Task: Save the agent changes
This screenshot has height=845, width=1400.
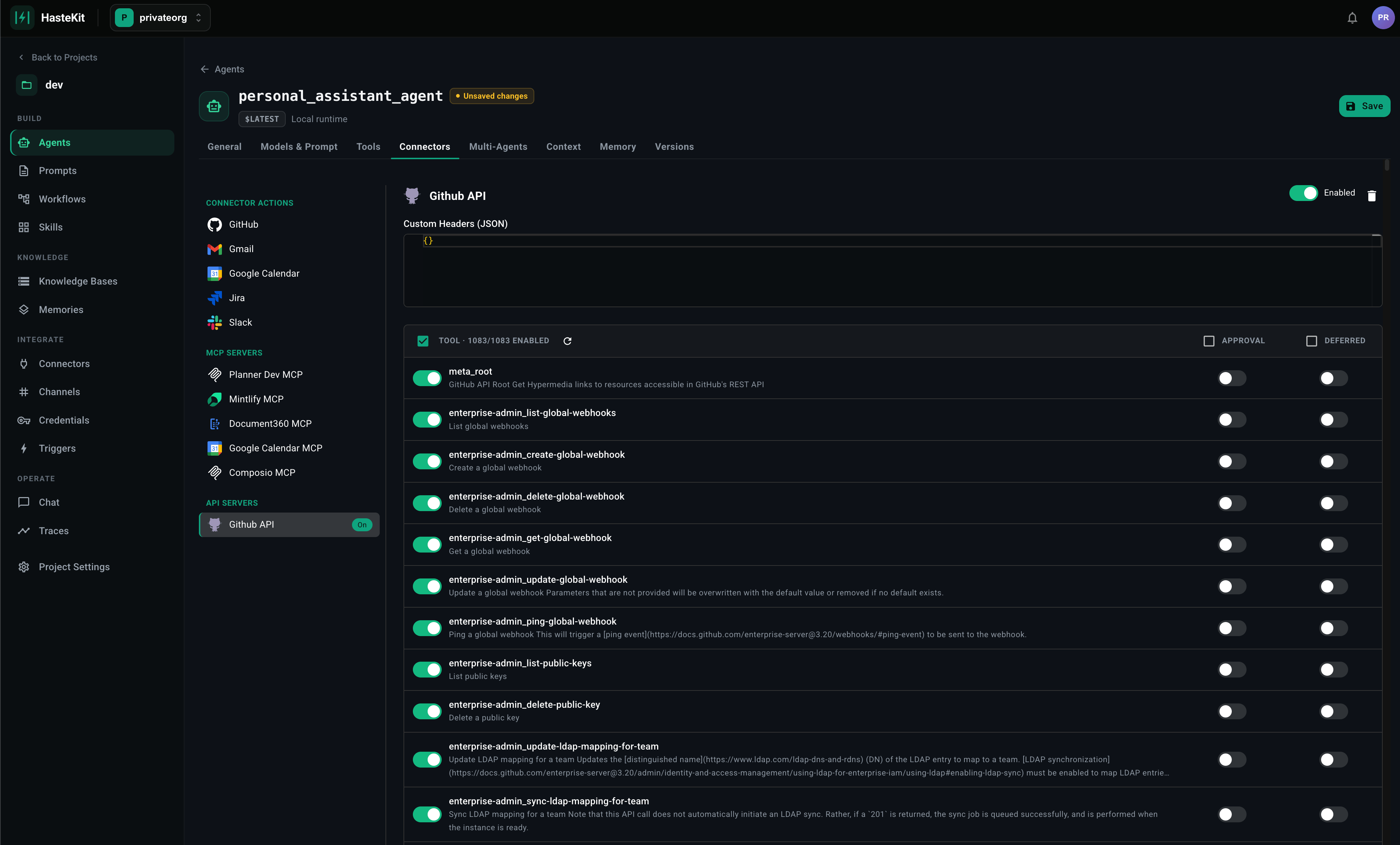Action: pos(1364,106)
